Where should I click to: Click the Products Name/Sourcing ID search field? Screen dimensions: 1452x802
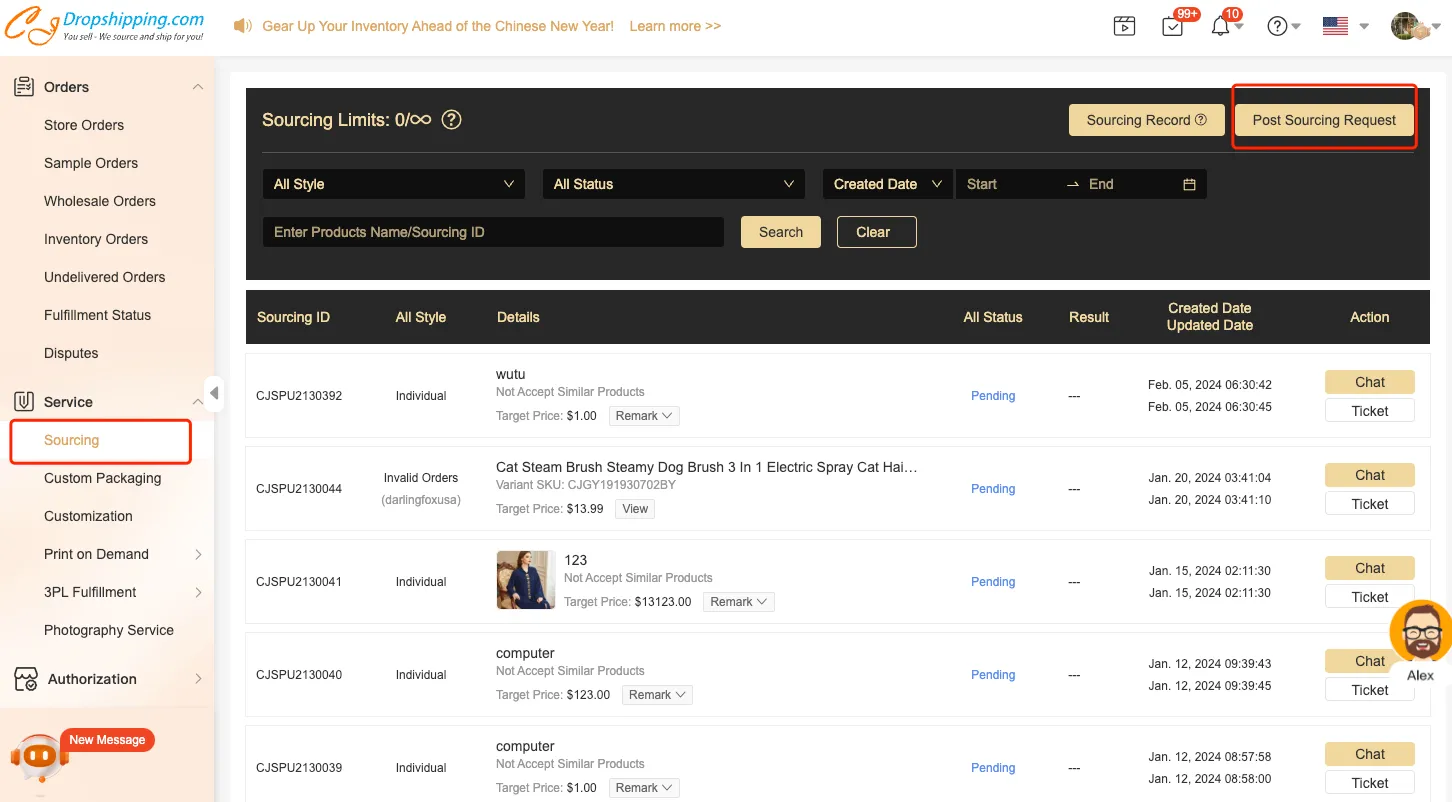pyautogui.click(x=493, y=232)
